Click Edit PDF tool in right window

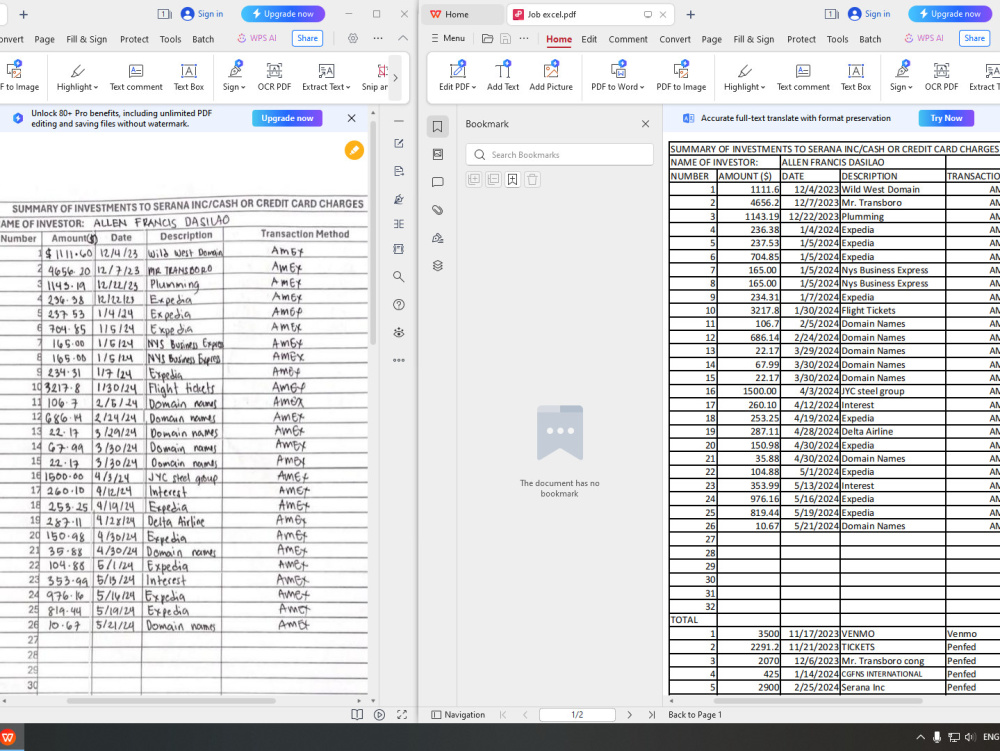click(457, 77)
